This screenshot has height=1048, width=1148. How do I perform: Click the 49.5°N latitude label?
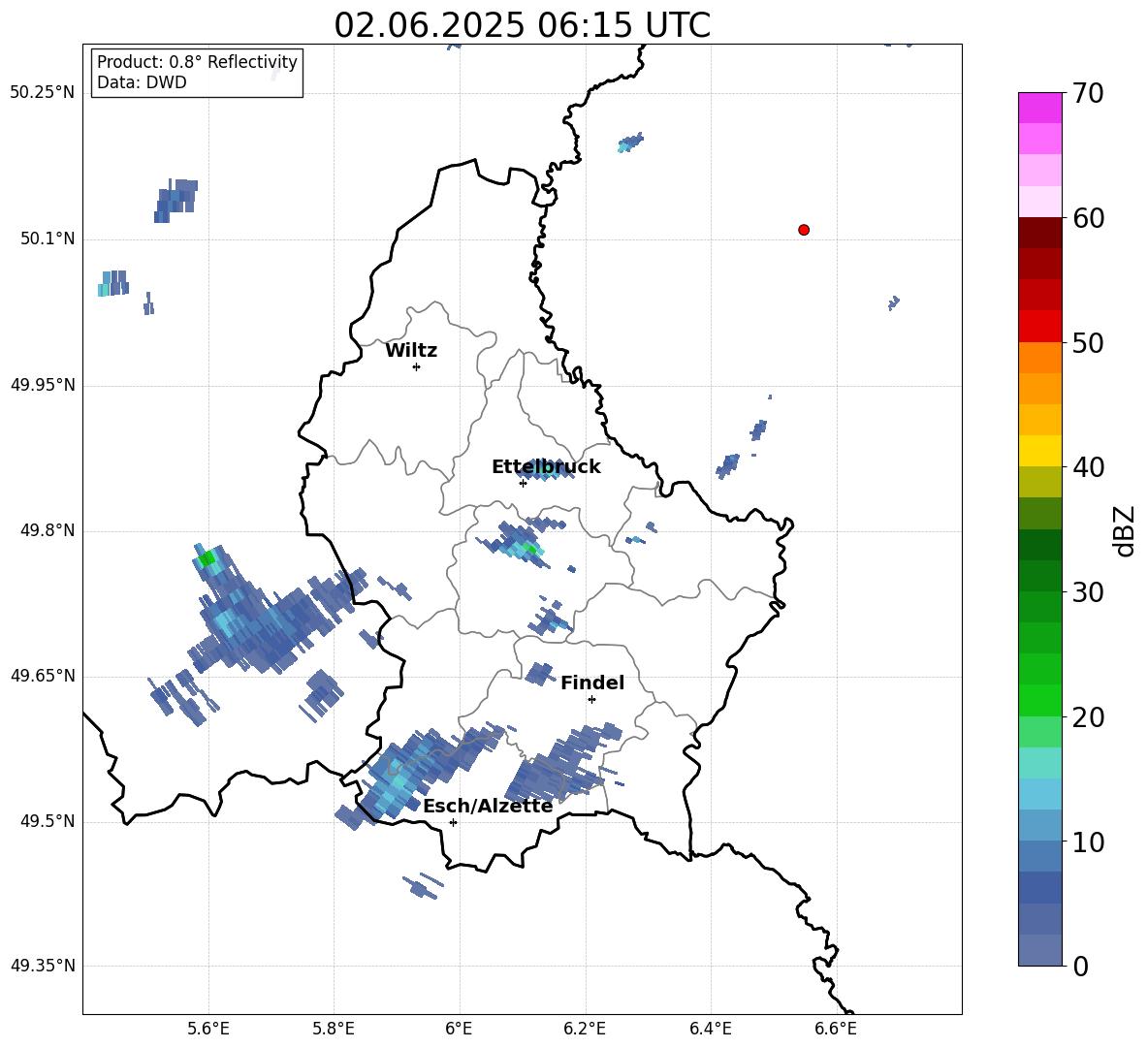click(48, 821)
